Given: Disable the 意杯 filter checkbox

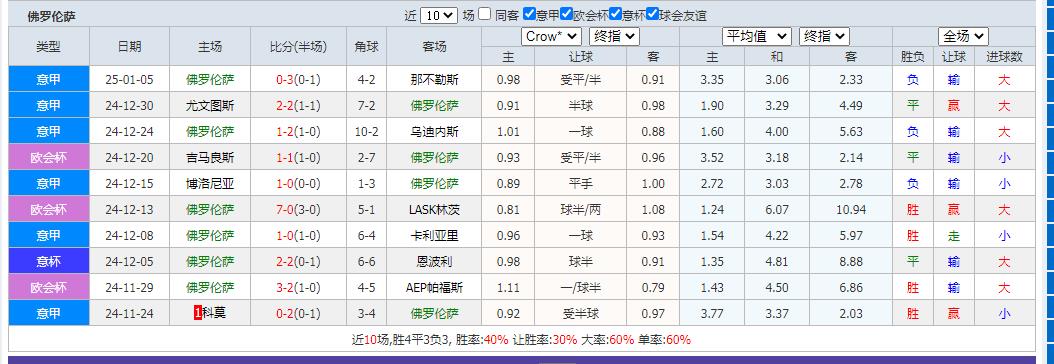Looking at the screenshot, I should [x=615, y=14].
